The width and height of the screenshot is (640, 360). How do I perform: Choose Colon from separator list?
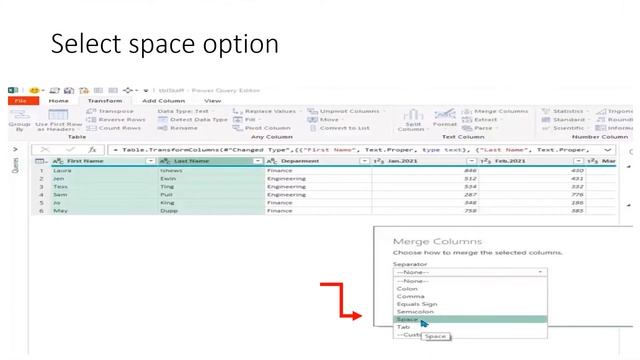tap(470, 289)
